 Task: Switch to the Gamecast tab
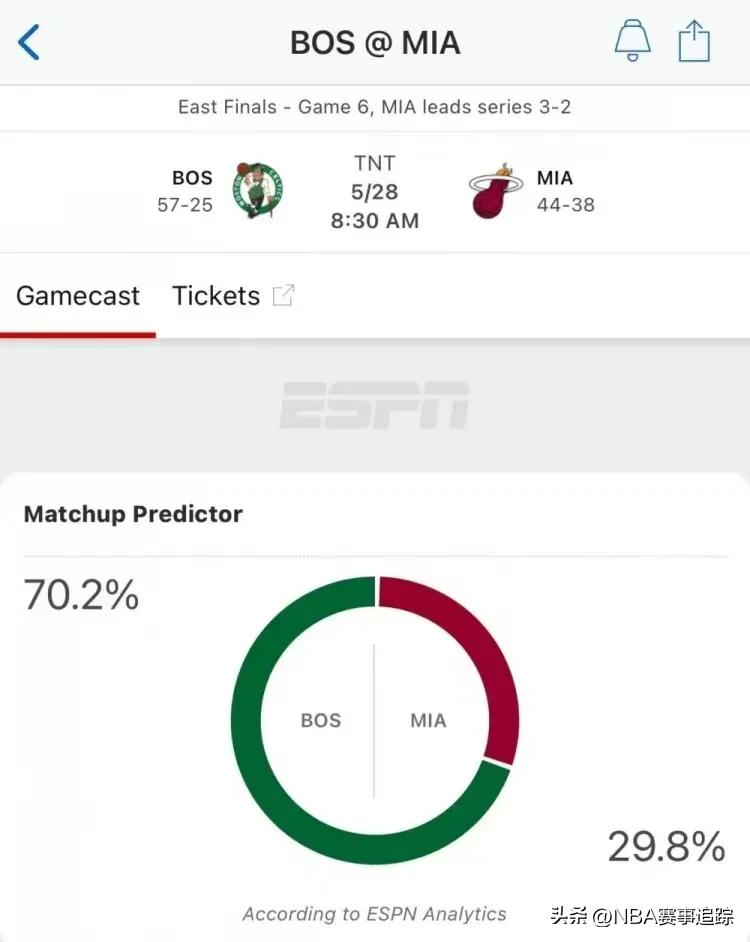(x=78, y=296)
